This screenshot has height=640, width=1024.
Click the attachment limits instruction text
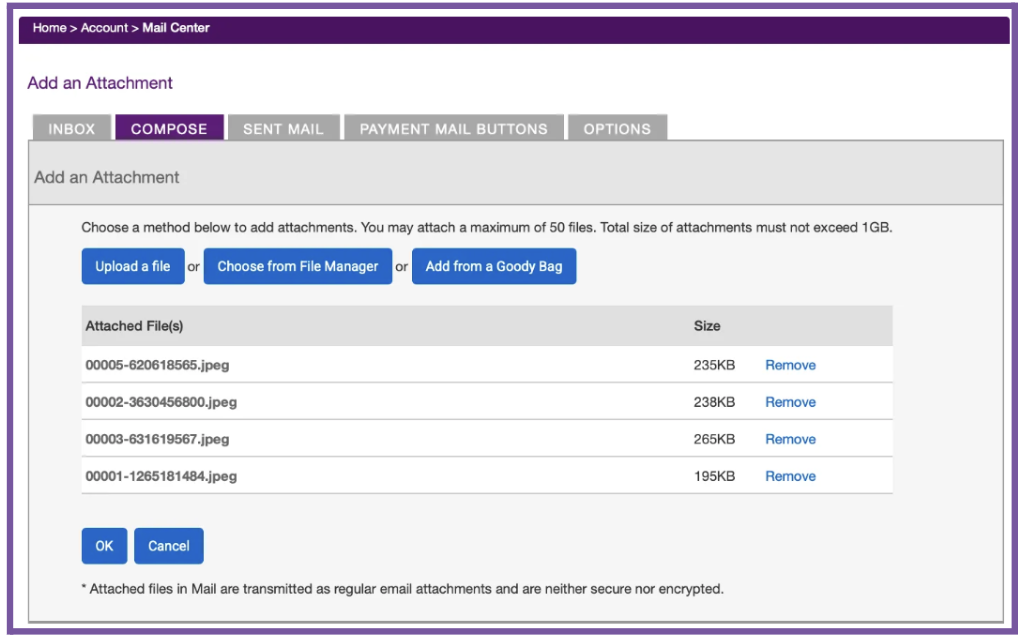click(x=487, y=227)
